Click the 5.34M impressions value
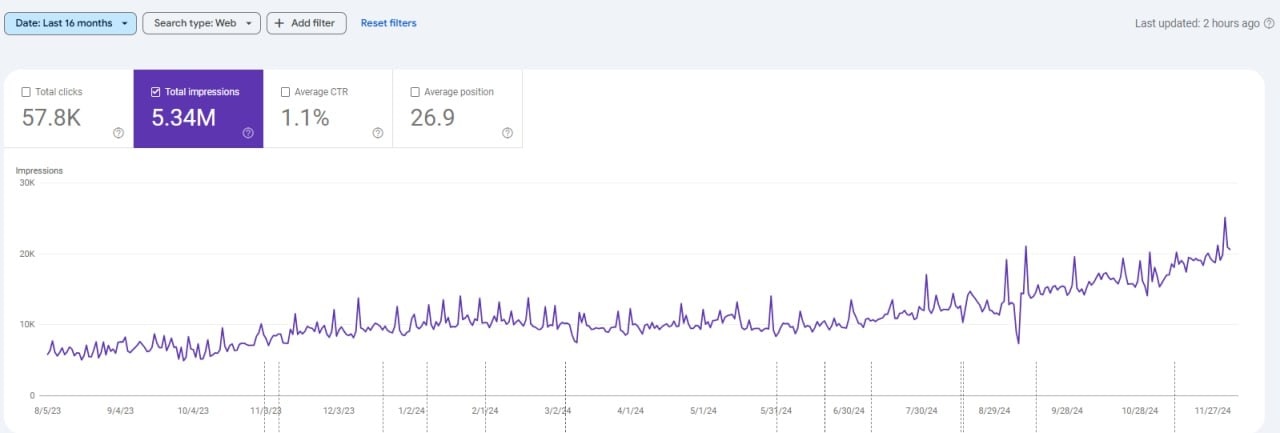 tap(183, 118)
